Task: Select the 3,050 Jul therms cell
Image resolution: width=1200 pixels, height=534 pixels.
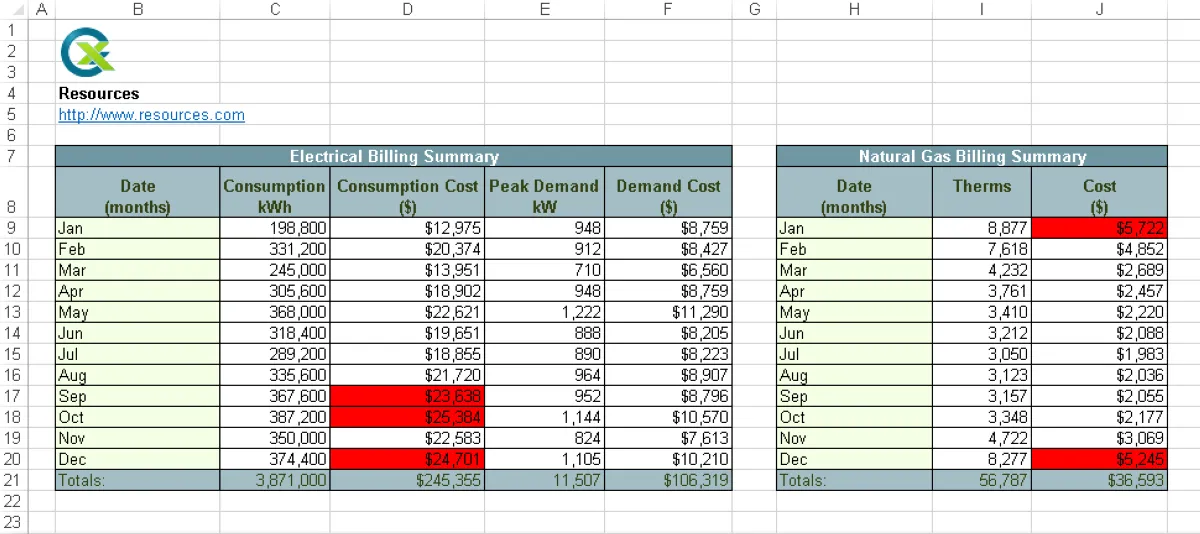Action: [x=982, y=354]
